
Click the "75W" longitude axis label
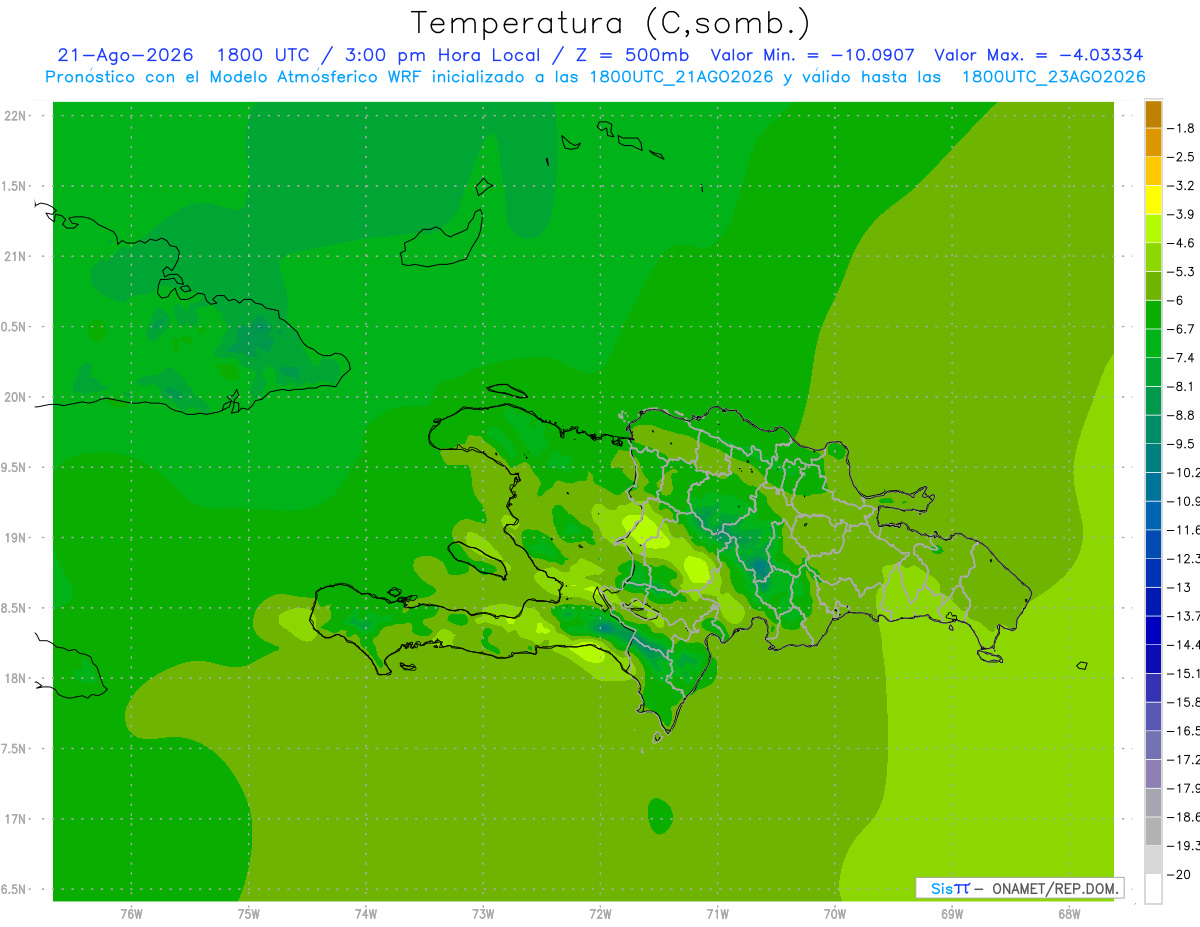[x=249, y=913]
